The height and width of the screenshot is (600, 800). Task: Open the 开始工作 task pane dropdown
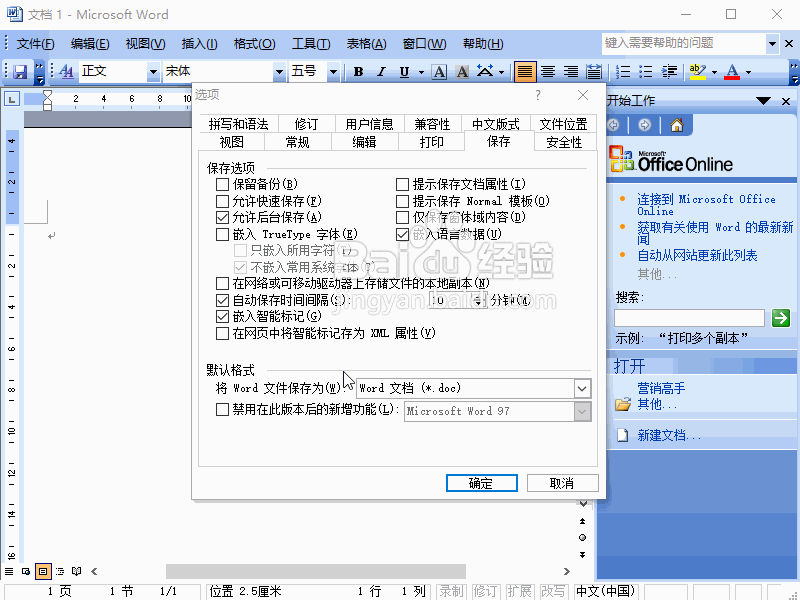point(763,101)
